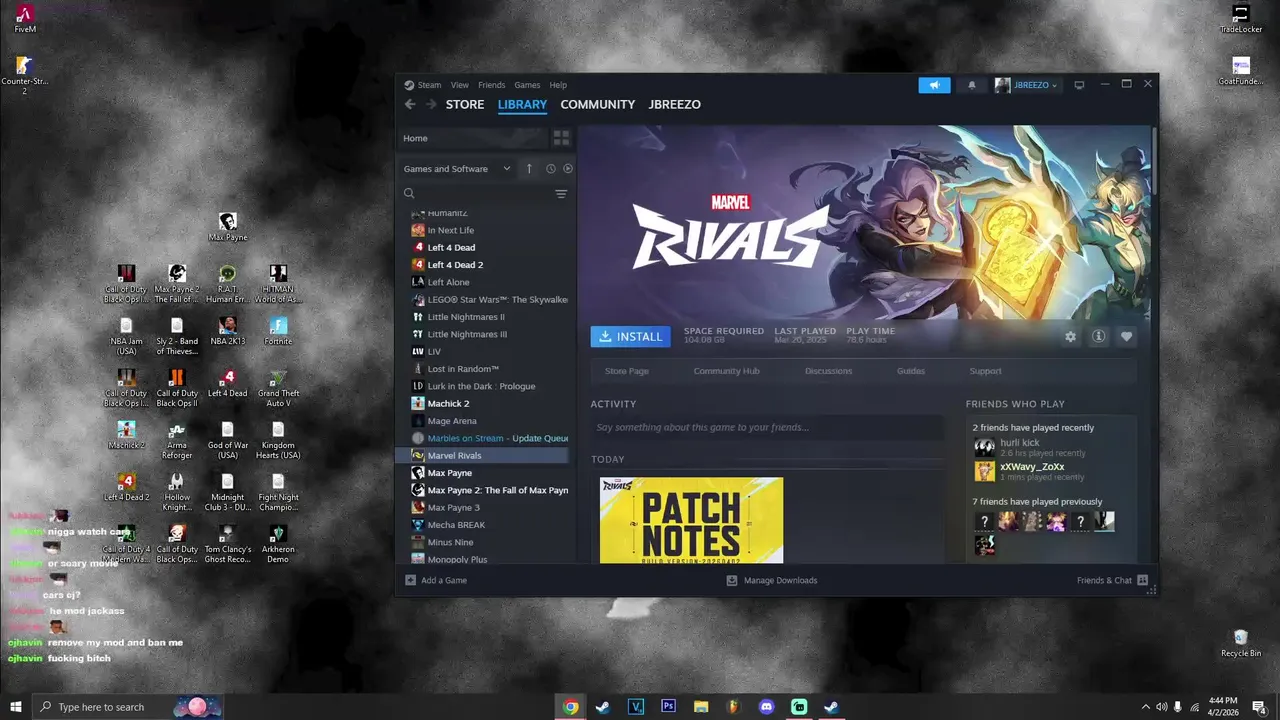Open the library advanced filters icon
This screenshot has width=1280, height=720.
coord(561,194)
